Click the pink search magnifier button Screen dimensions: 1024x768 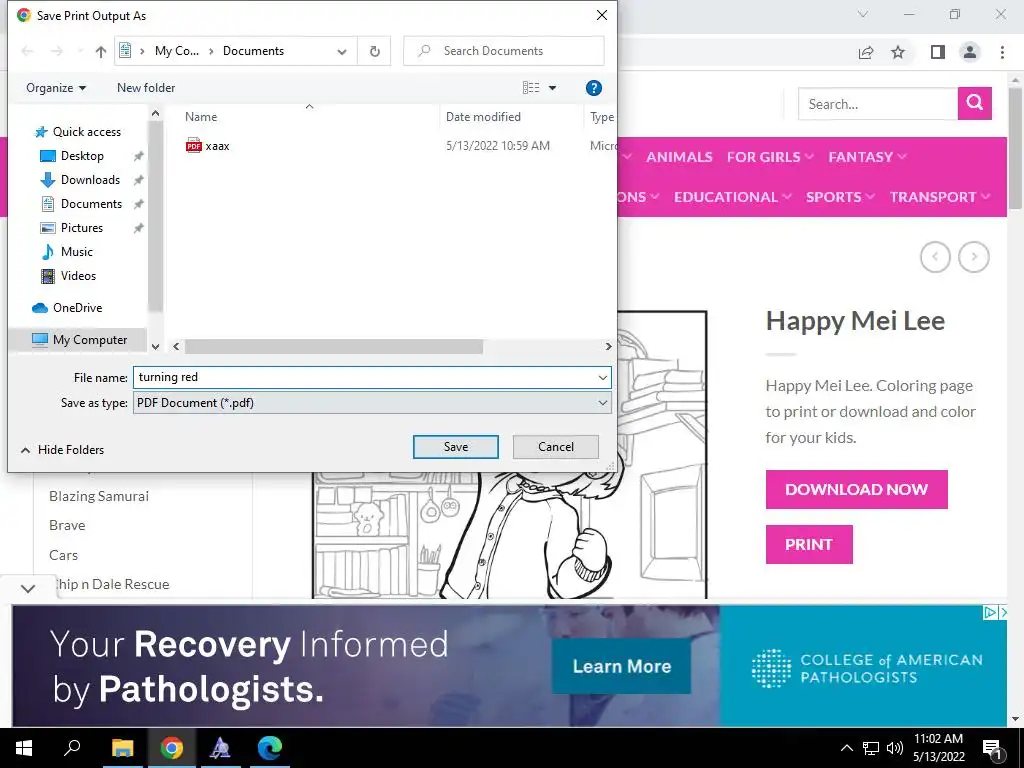(975, 103)
